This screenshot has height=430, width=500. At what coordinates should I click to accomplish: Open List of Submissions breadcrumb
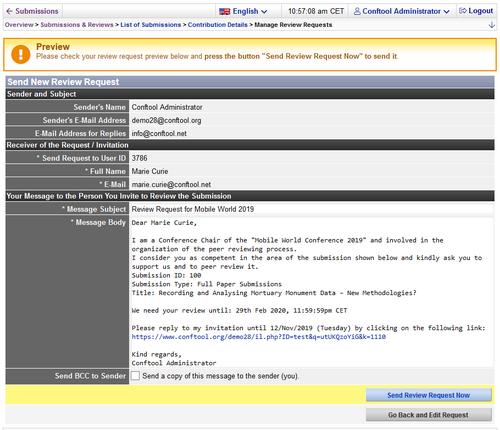click(150, 25)
